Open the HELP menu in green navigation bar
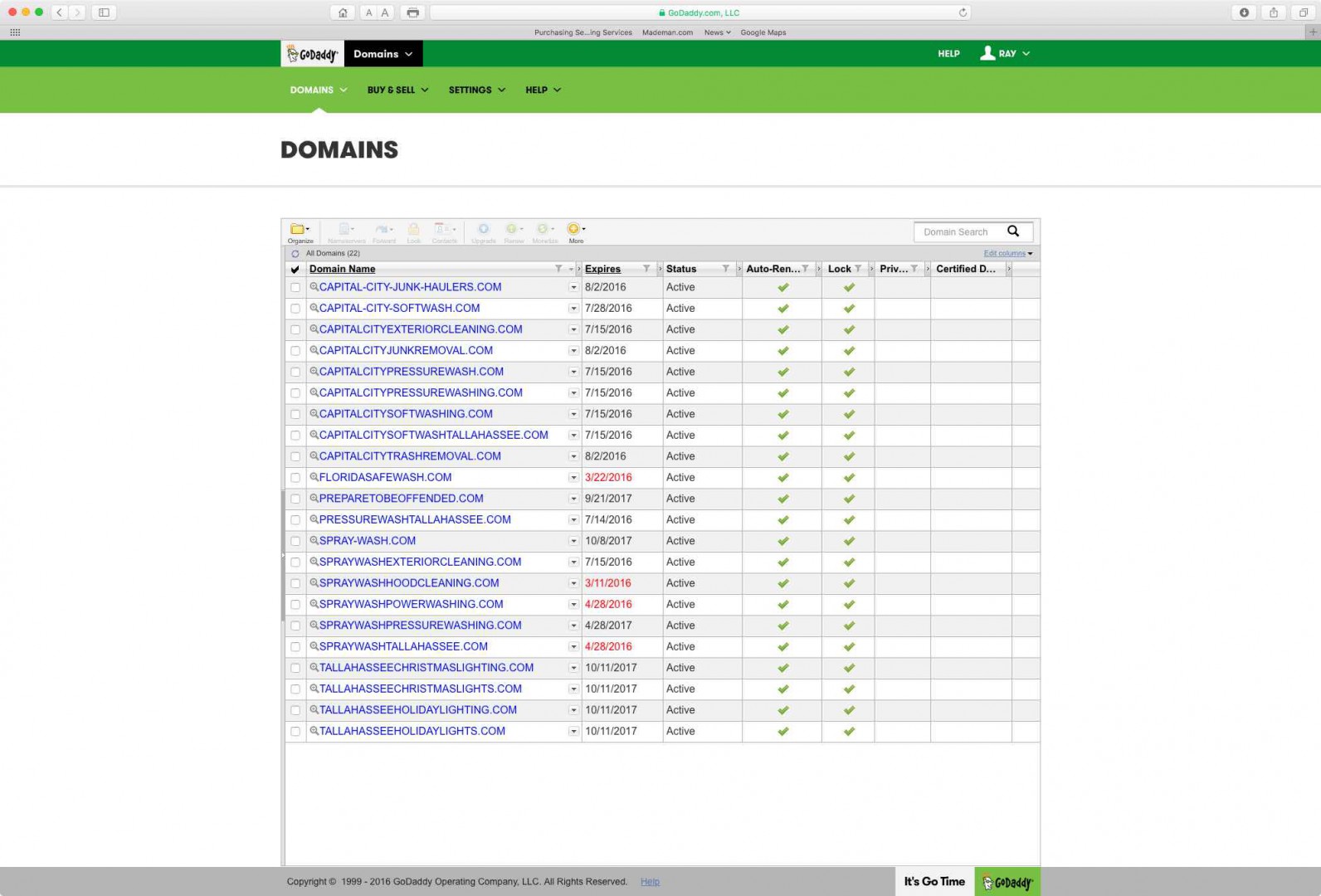1321x896 pixels. [543, 90]
